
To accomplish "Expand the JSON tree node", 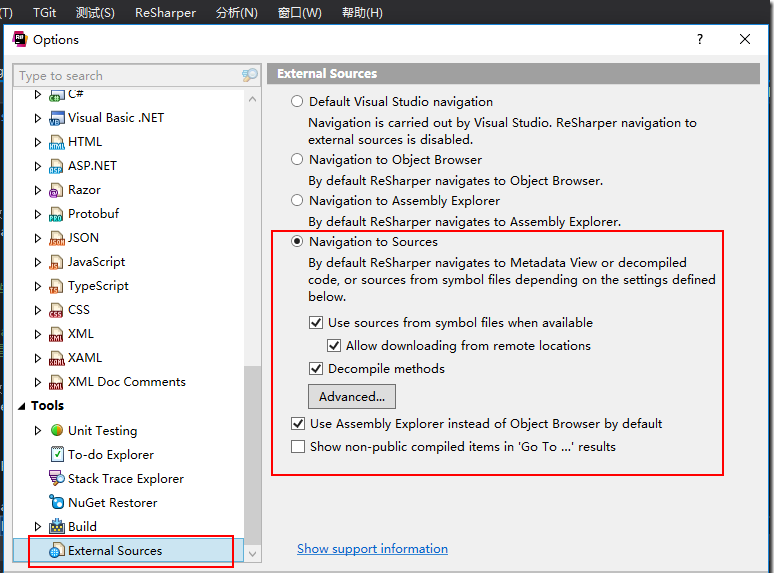I will pos(38,238).
